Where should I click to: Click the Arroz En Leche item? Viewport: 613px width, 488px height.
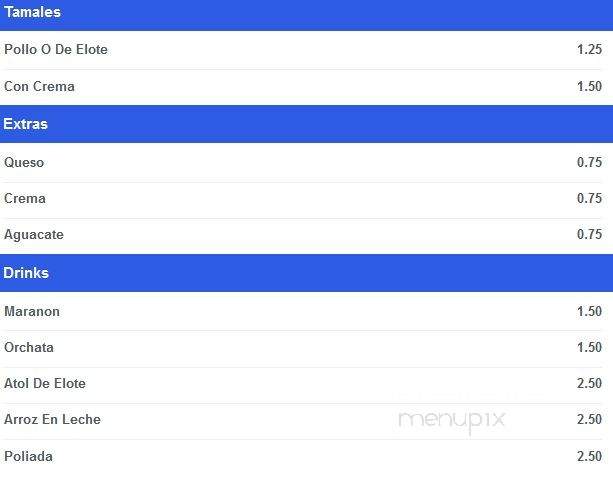[x=52, y=420]
